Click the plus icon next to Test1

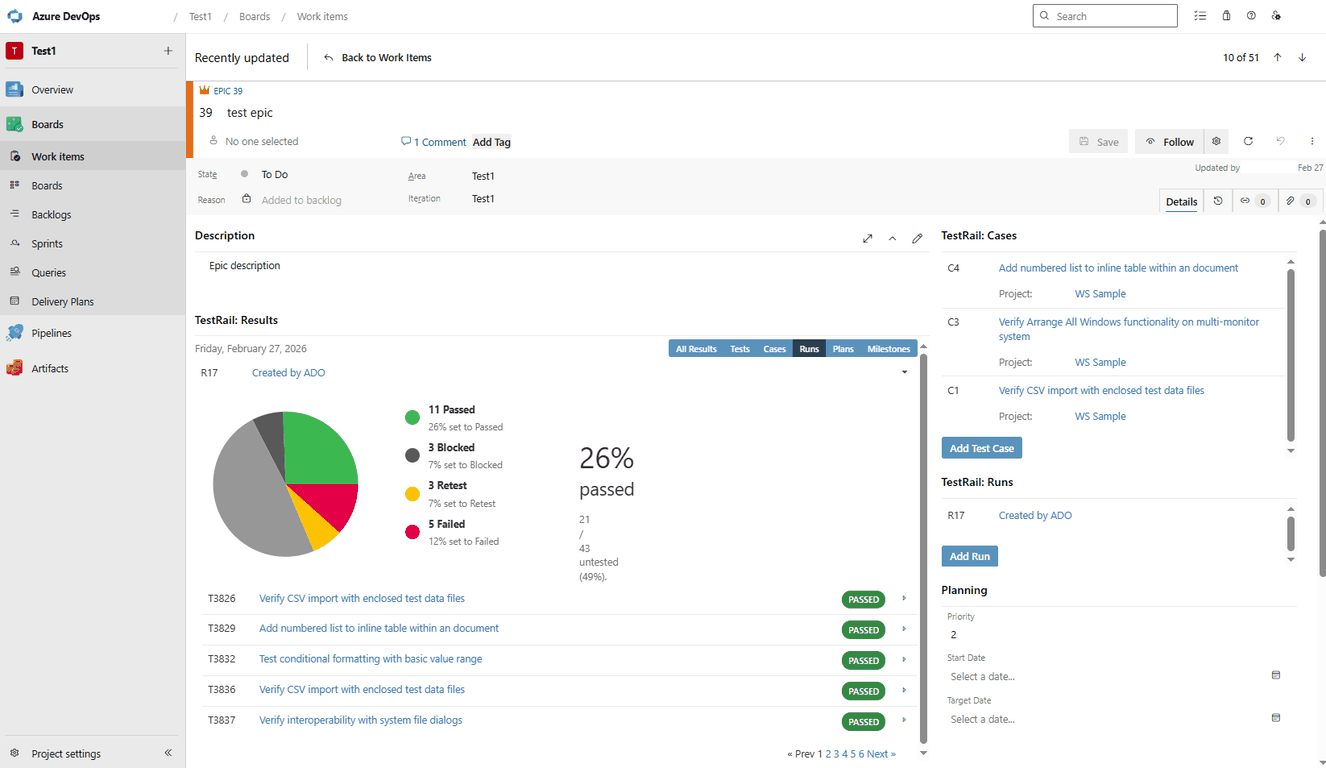click(168, 51)
